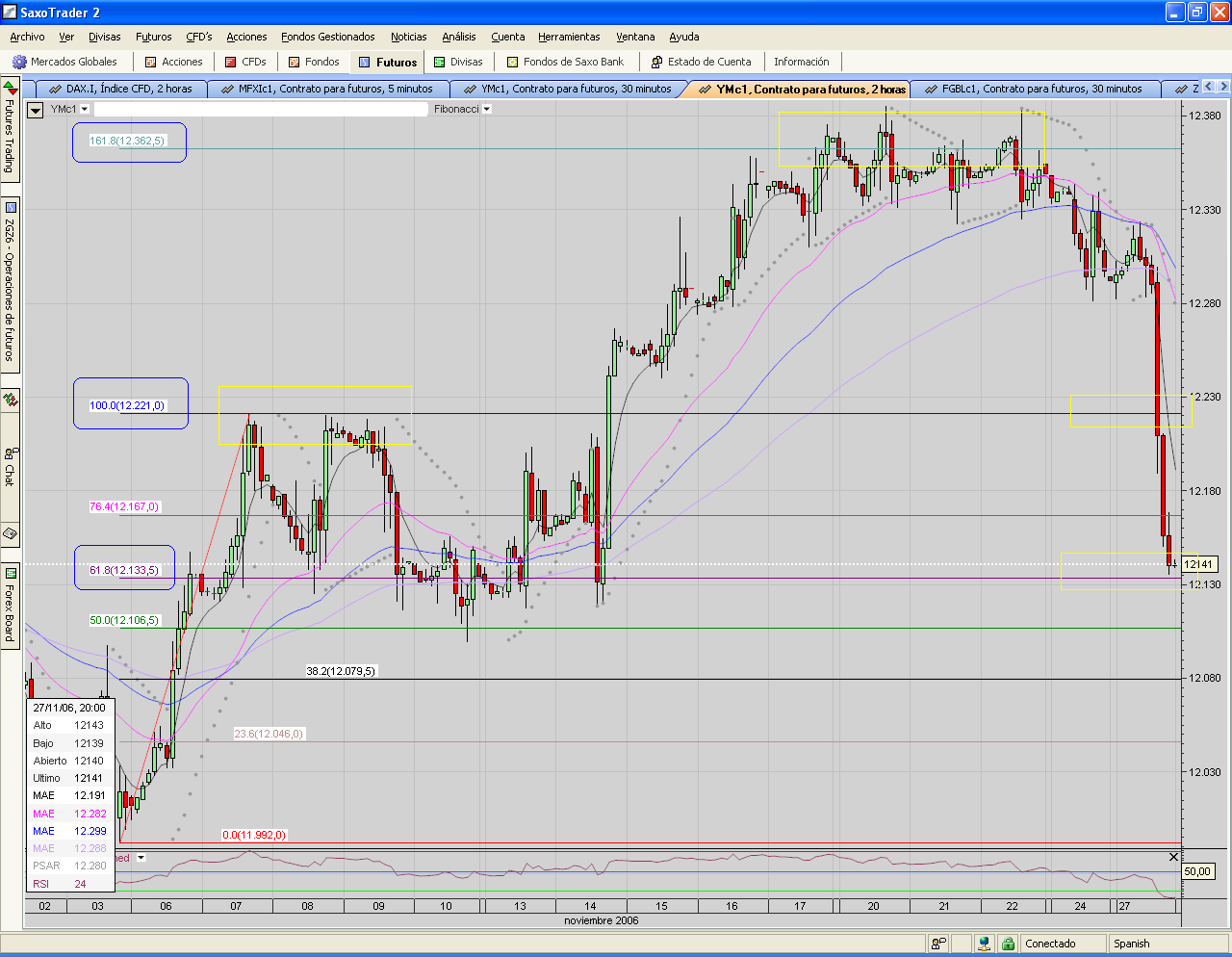Viewport: 1232px width, 957px height.
Task: Select the 161.8 Fibonacci level label
Action: 127,141
